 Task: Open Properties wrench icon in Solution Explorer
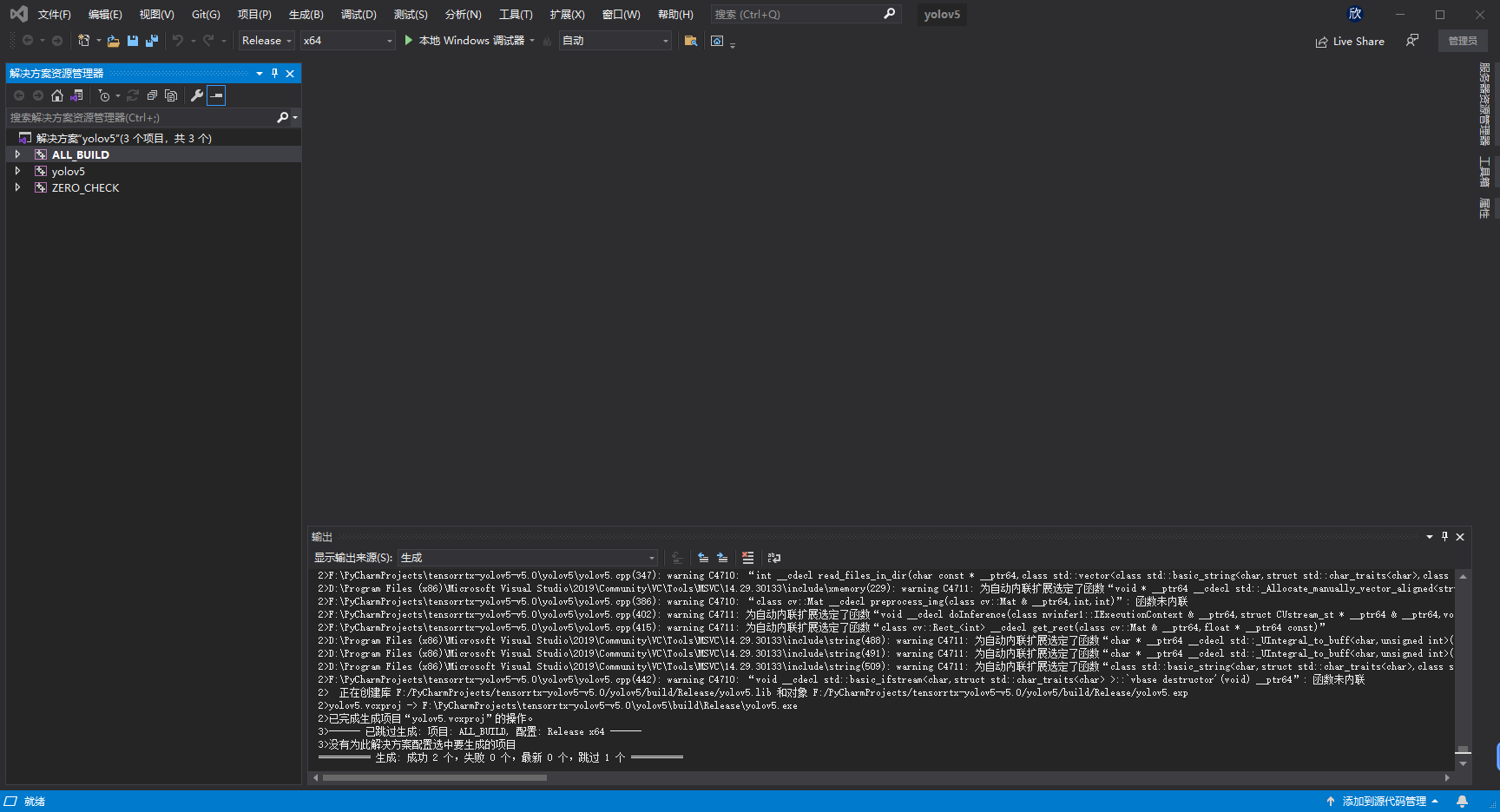point(197,95)
